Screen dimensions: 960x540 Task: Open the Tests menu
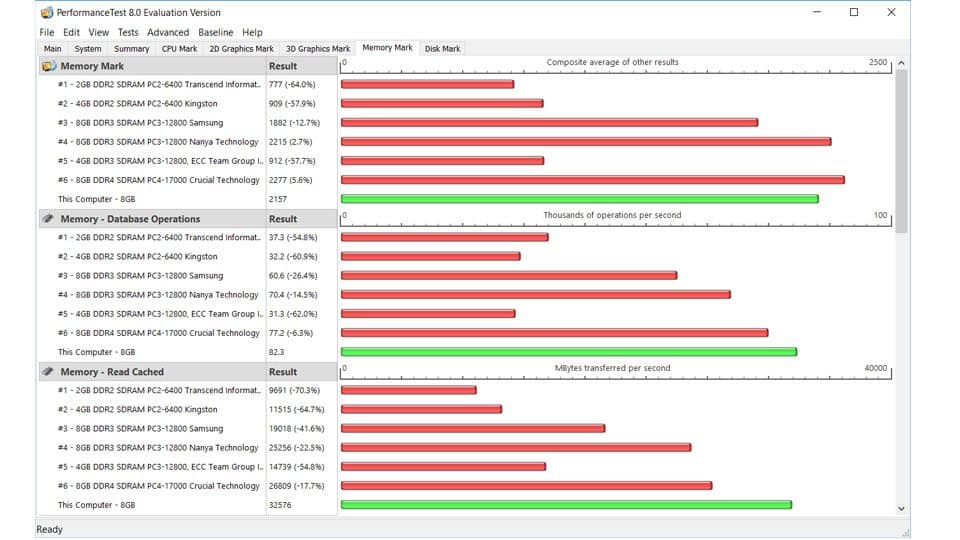click(x=128, y=32)
